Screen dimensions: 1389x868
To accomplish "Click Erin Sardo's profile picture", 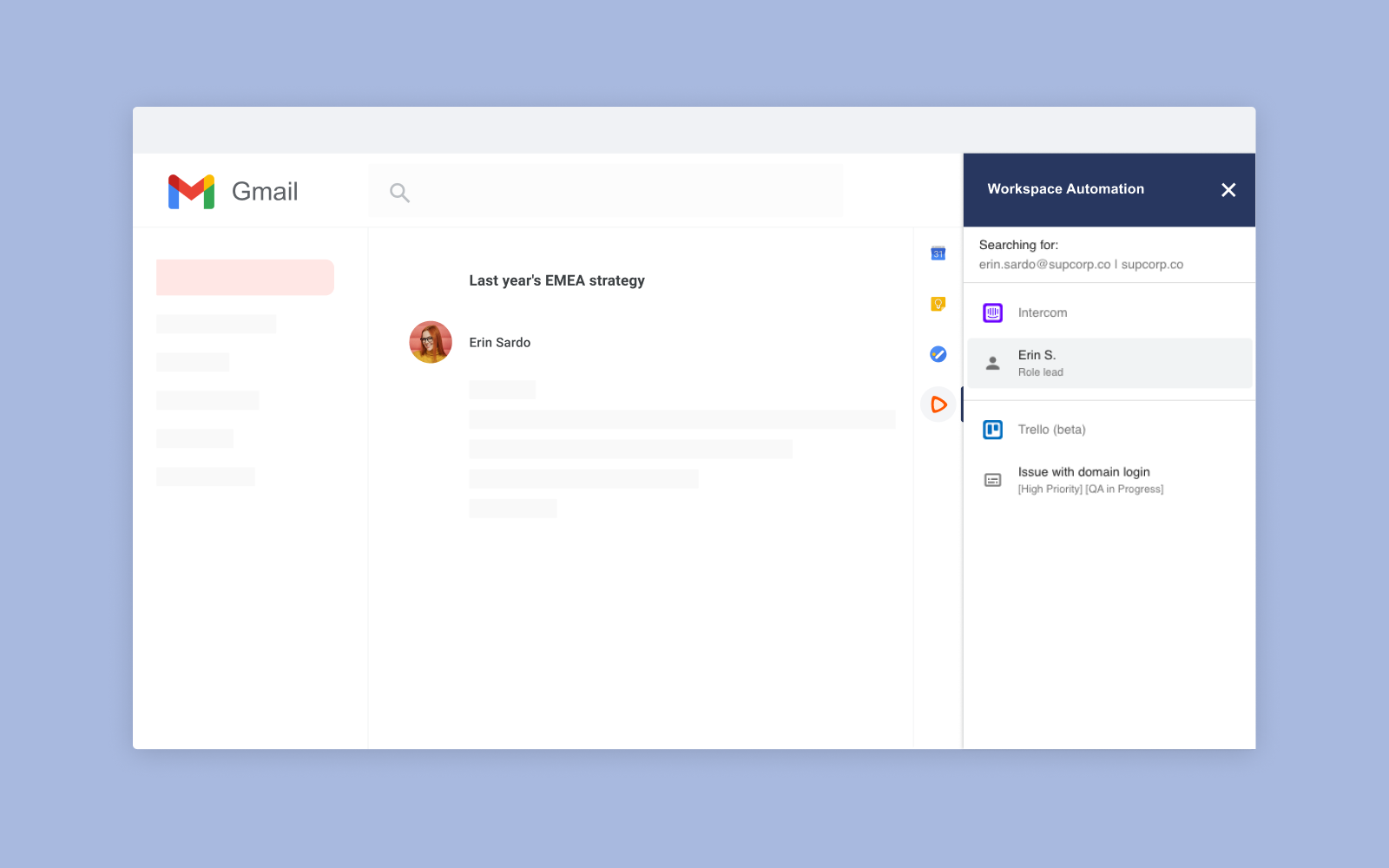I will (x=431, y=342).
